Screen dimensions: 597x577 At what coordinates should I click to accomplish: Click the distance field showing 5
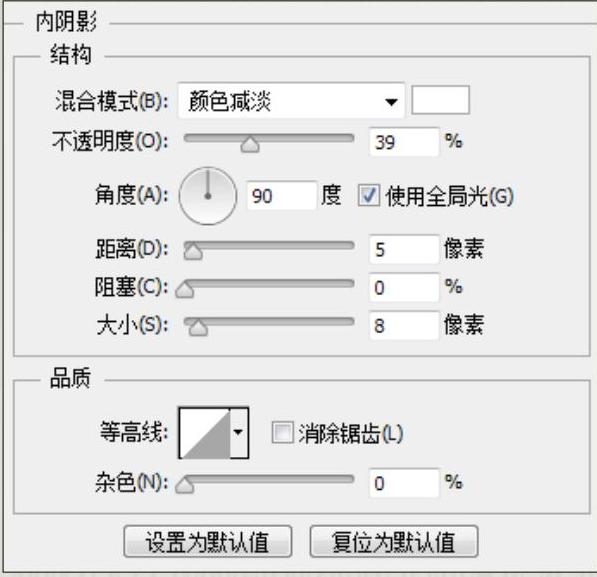(404, 249)
